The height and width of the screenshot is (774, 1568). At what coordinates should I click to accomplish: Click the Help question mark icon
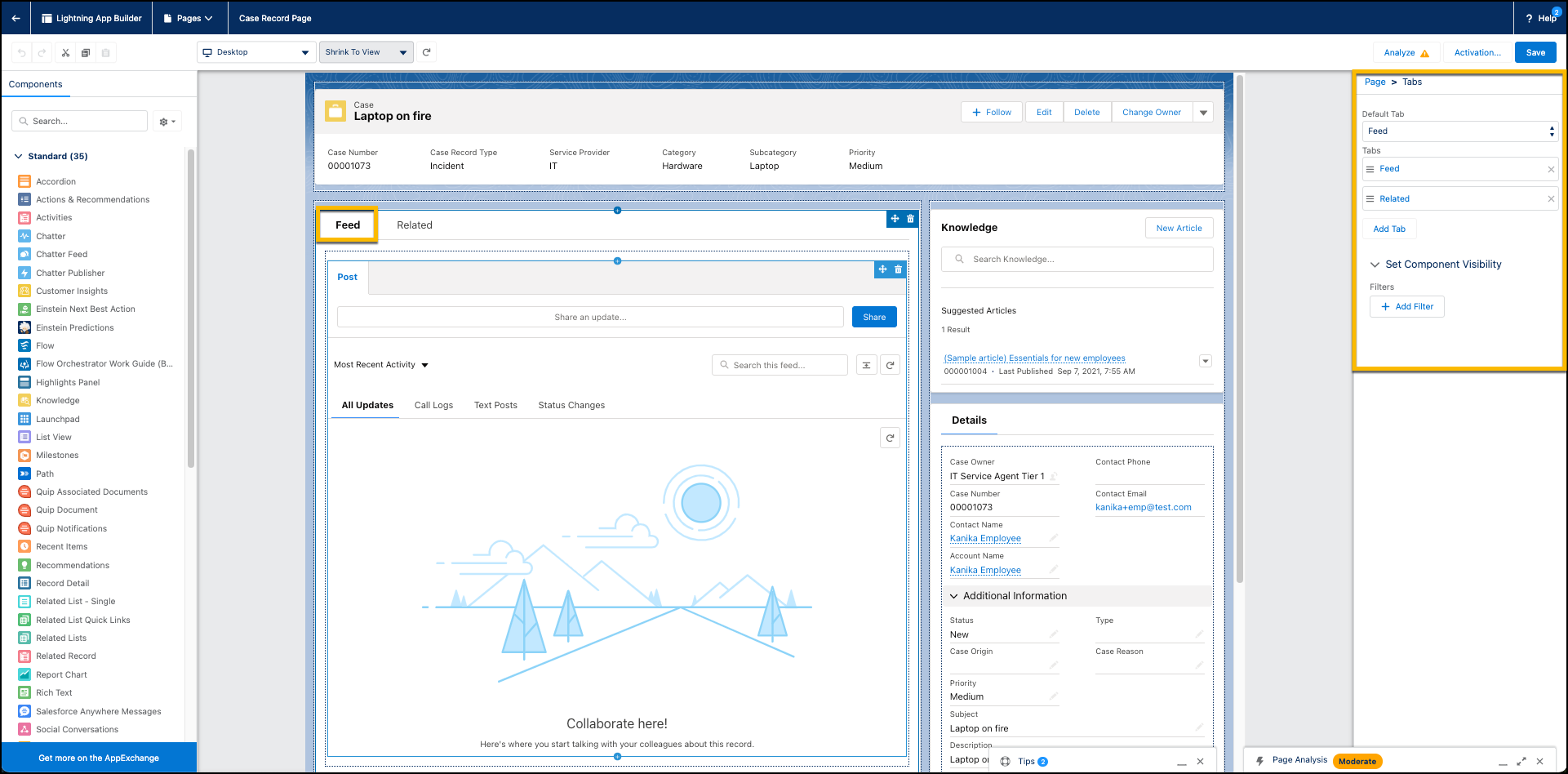point(1529,18)
